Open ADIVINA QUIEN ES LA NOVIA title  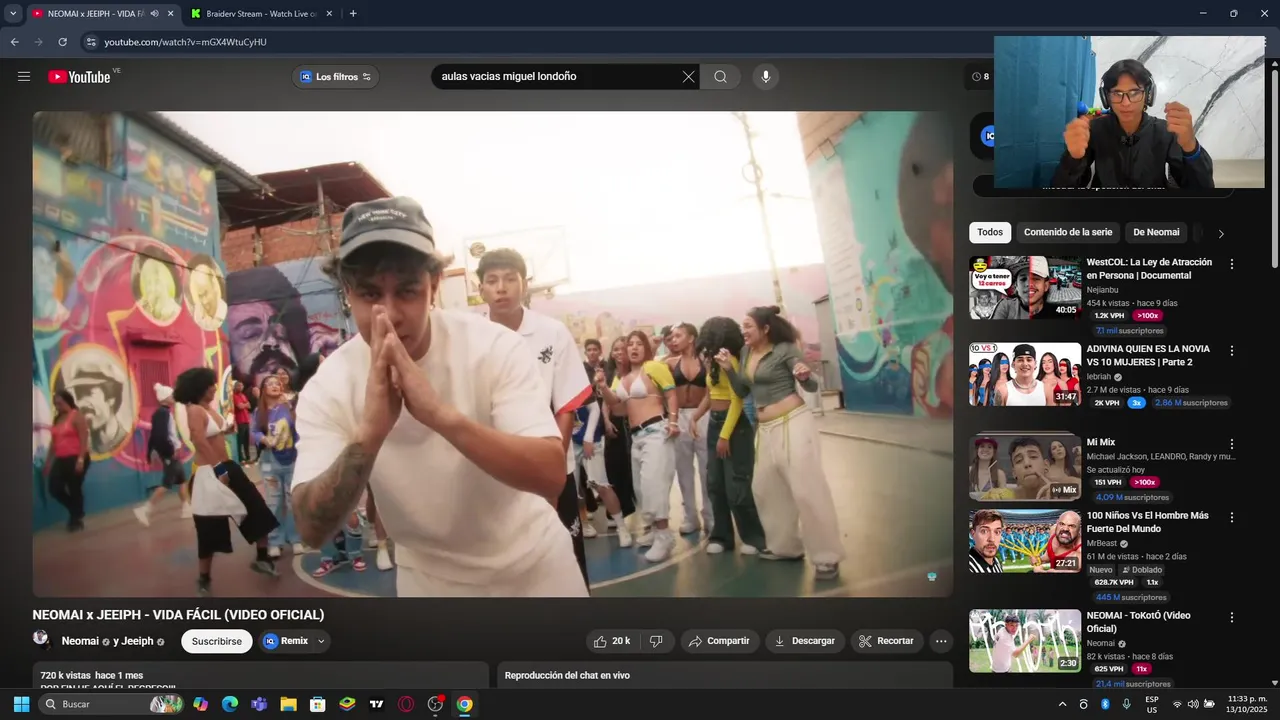click(x=1148, y=355)
